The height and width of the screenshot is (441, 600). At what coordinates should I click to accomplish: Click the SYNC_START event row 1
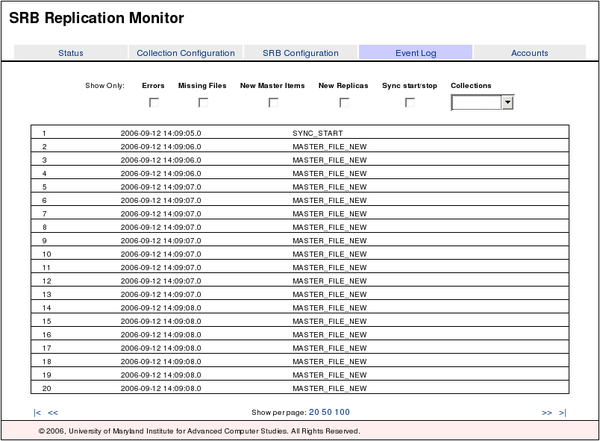click(x=300, y=132)
